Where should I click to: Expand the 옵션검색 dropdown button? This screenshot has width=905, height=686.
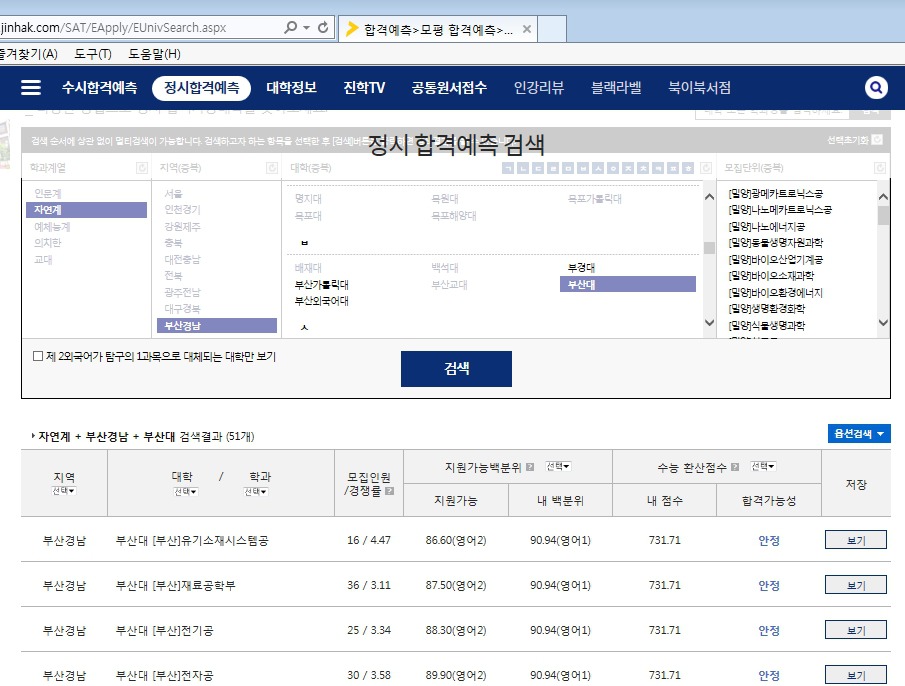[859, 434]
